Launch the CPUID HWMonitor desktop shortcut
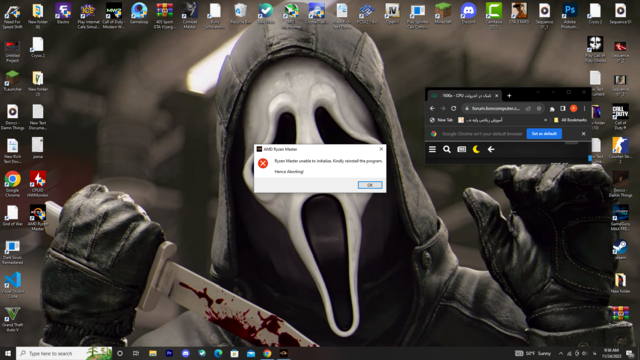This screenshot has width=640, height=360. coord(38,184)
